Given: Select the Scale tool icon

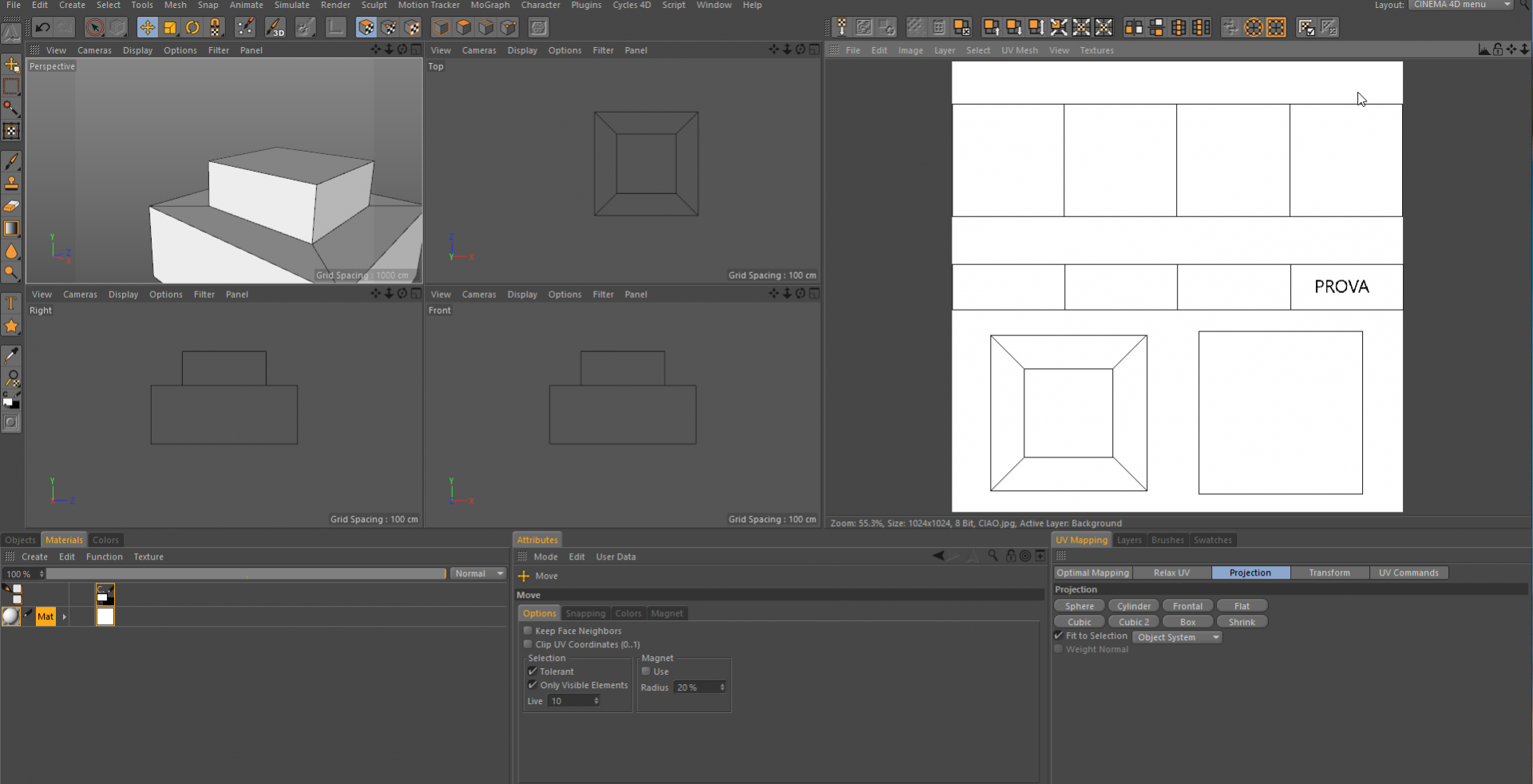Looking at the screenshot, I should click(170, 28).
